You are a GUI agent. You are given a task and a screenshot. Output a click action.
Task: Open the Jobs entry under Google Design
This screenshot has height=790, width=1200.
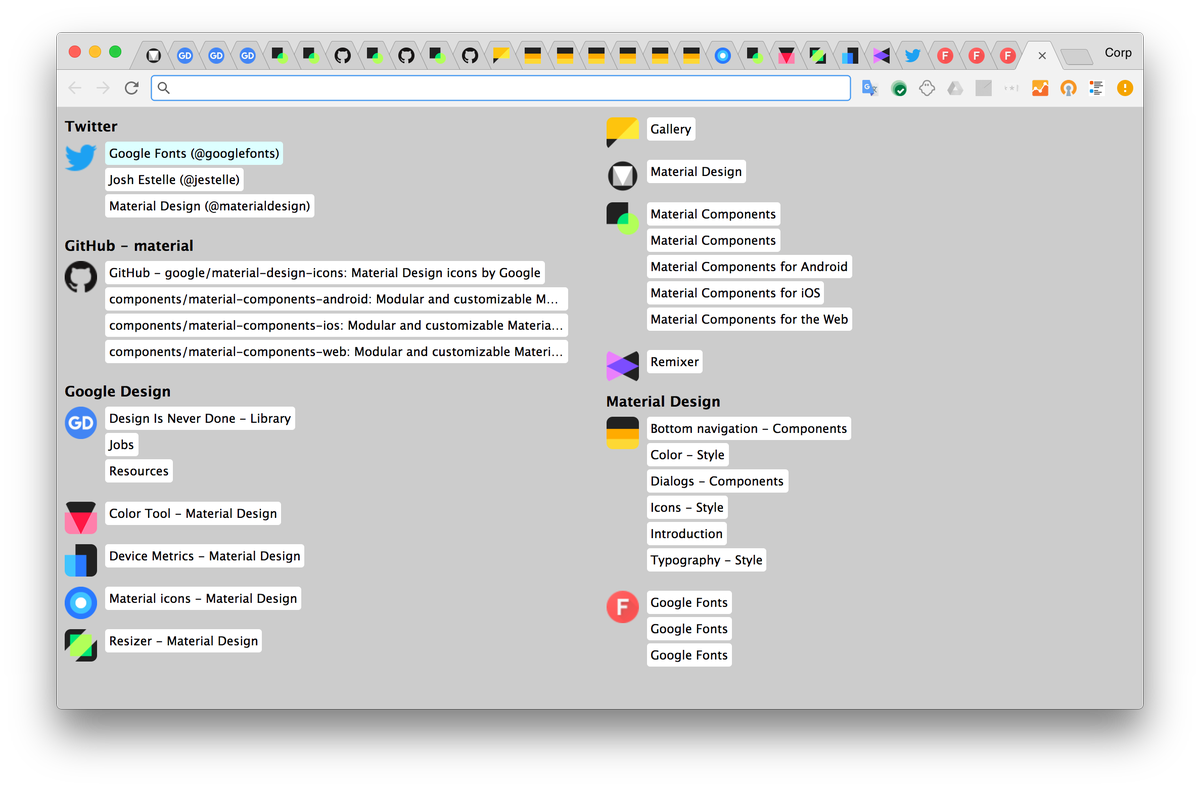[121, 445]
